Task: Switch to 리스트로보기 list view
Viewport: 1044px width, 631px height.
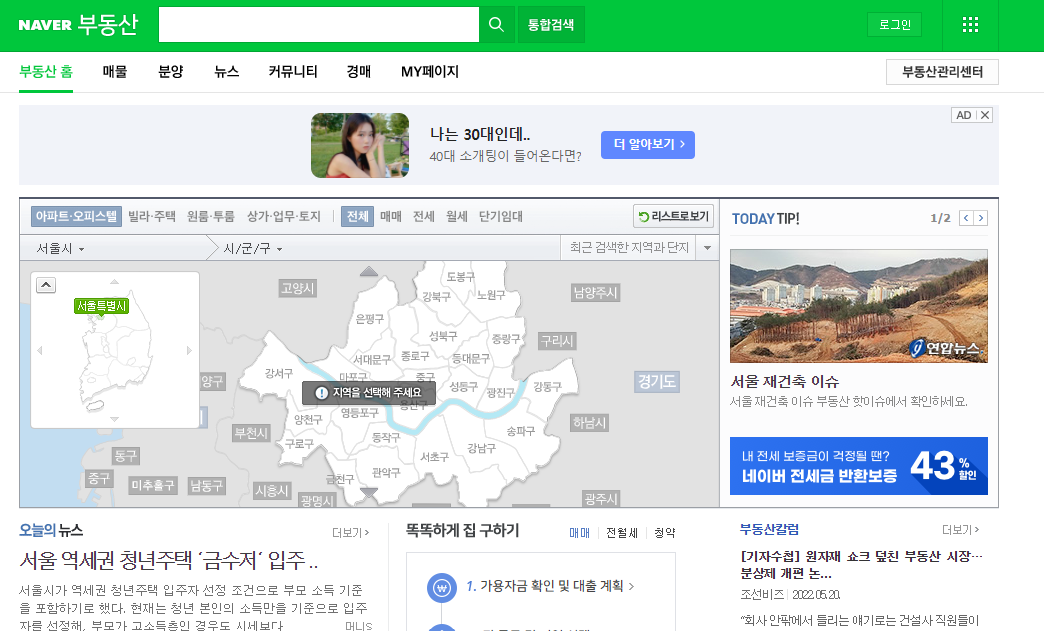Action: [673, 216]
